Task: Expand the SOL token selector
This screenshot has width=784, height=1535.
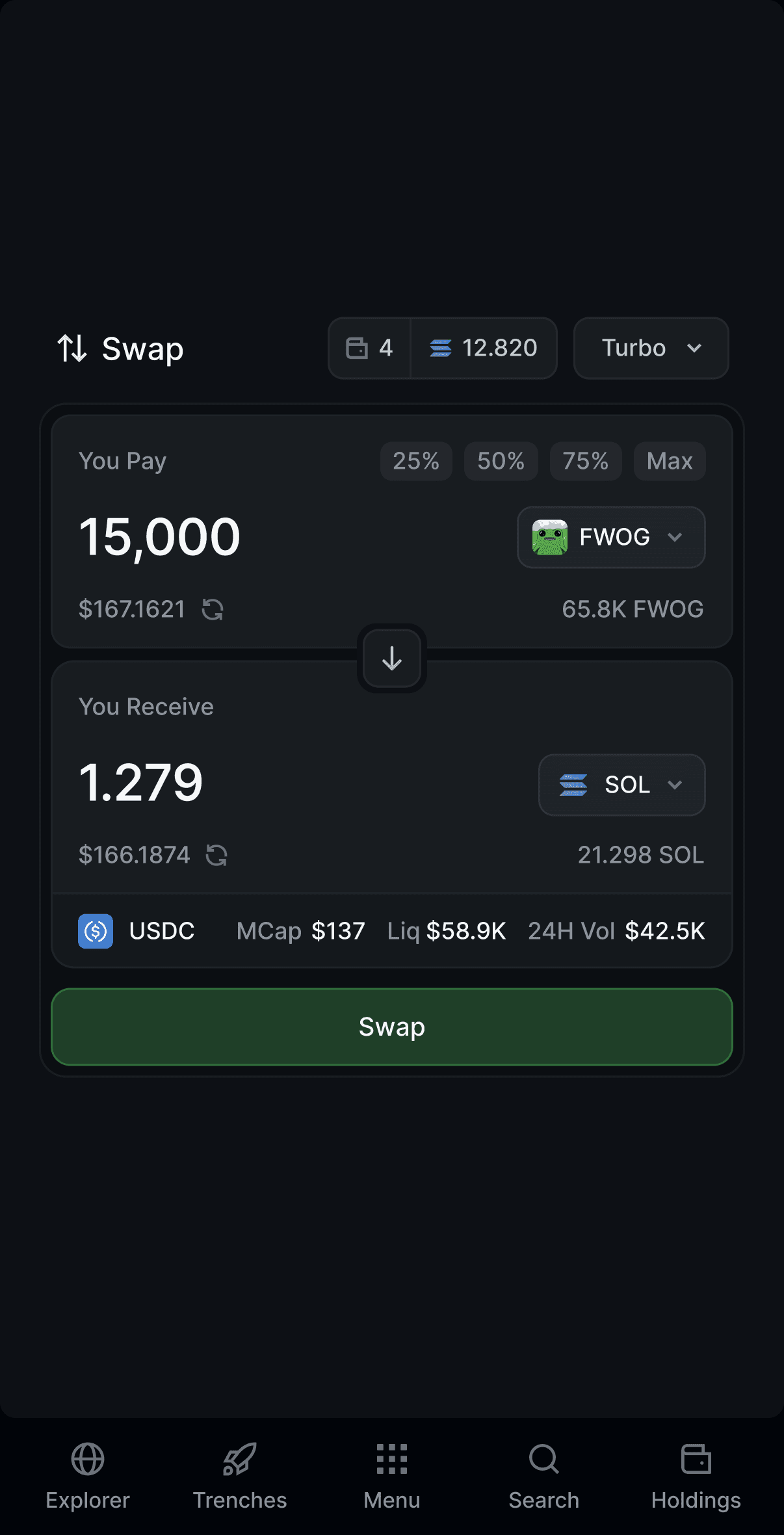Action: tap(621, 785)
